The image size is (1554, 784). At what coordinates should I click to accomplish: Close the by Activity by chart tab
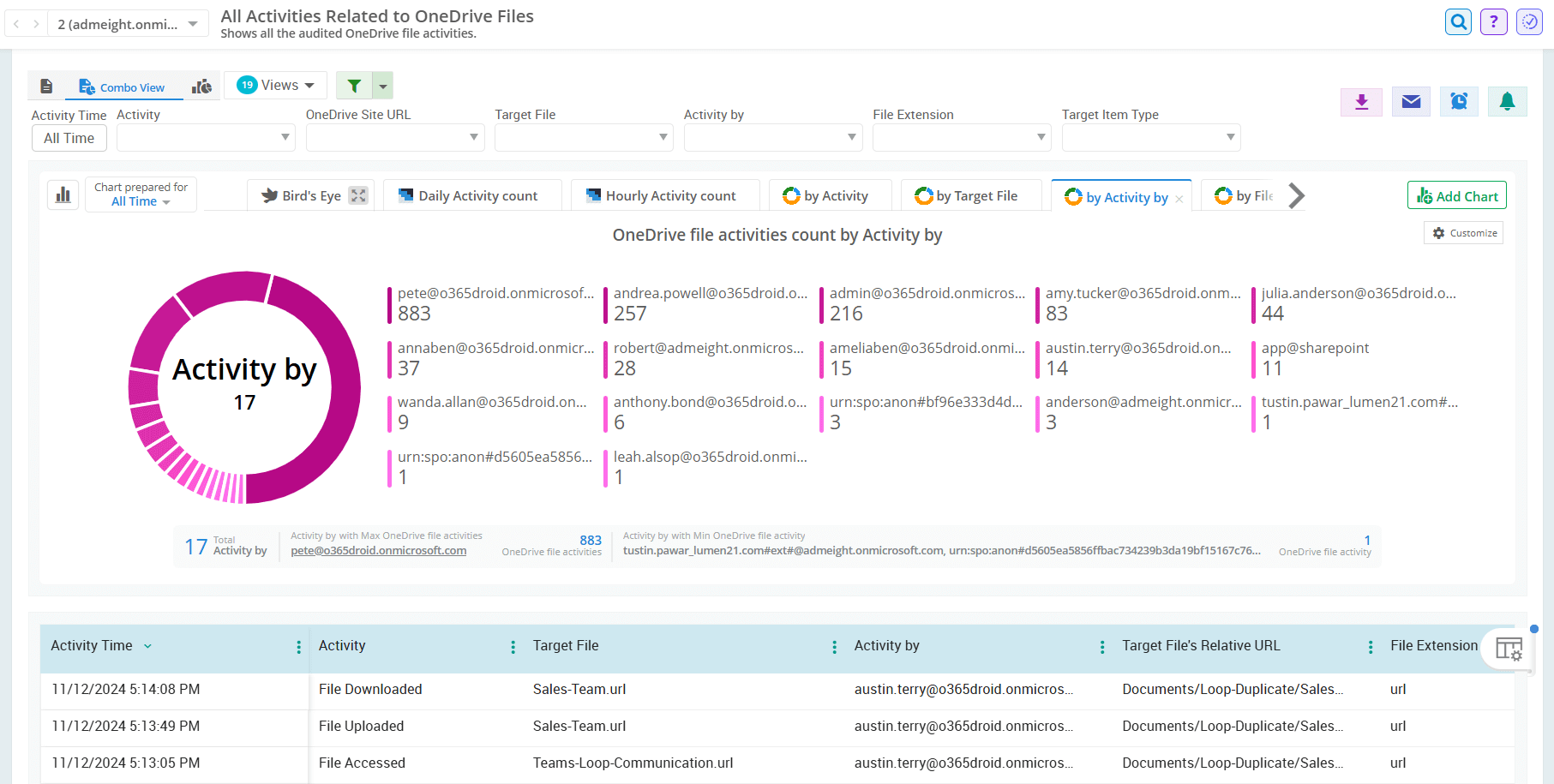(x=1181, y=197)
